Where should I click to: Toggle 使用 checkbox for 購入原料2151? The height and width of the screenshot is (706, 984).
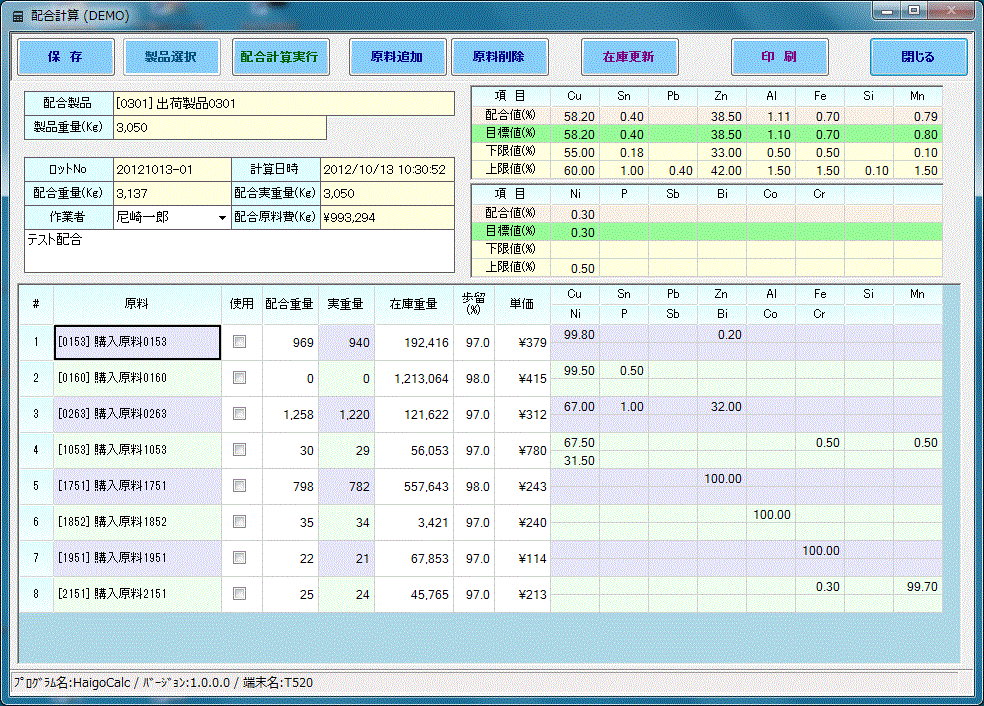tap(239, 593)
